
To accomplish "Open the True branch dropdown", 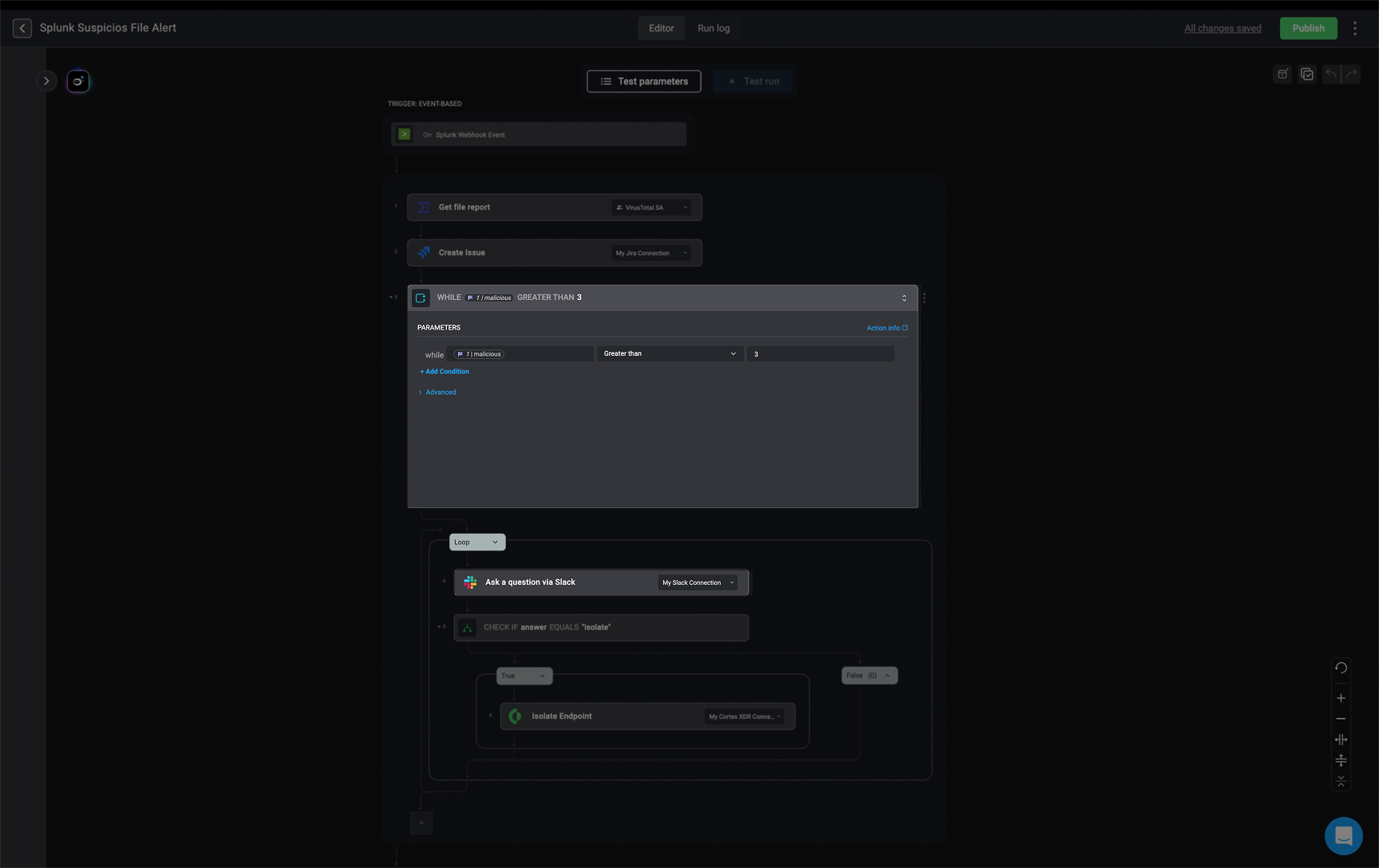I will tap(524, 676).
